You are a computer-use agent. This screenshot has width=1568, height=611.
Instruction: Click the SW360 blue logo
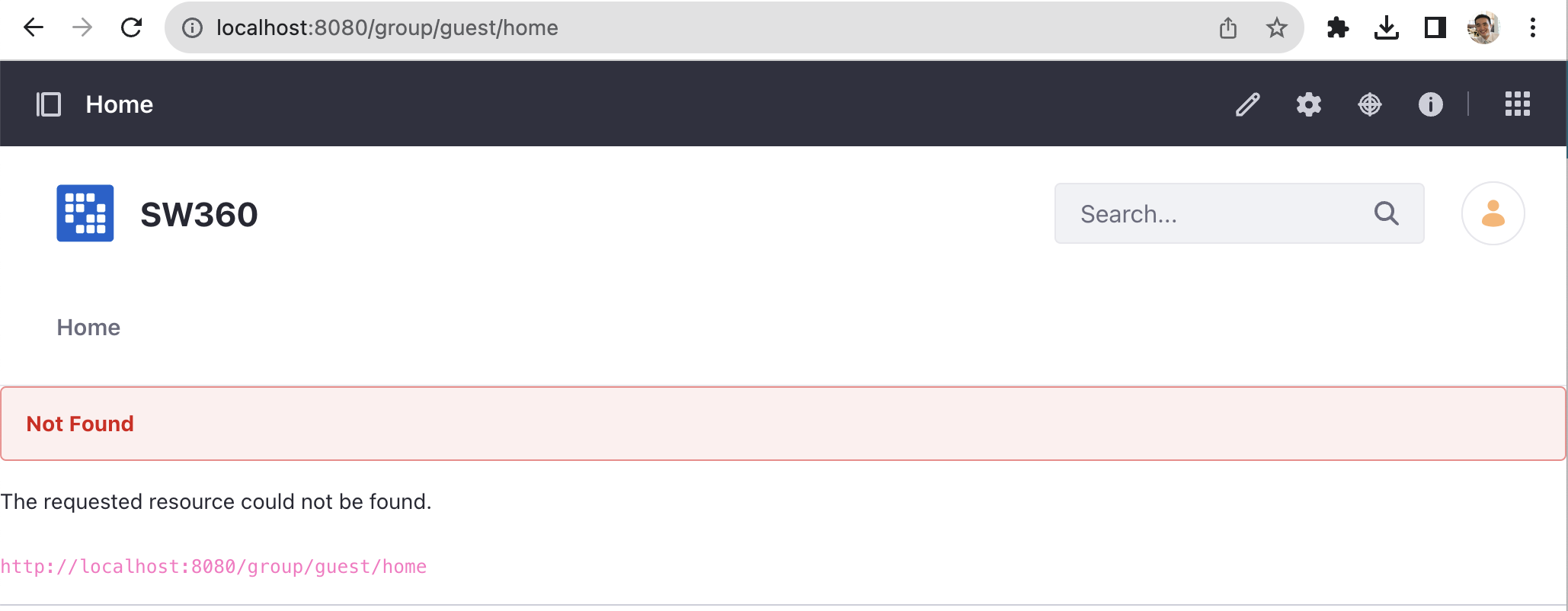[x=85, y=213]
